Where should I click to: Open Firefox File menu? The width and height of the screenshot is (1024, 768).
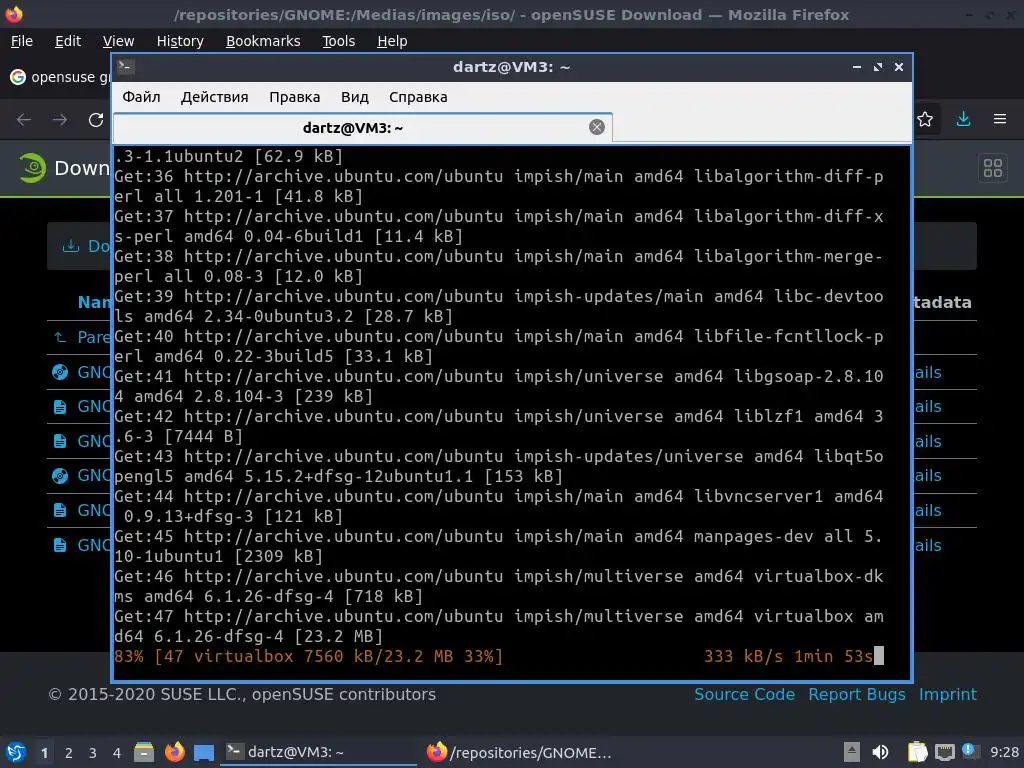pyautogui.click(x=22, y=41)
